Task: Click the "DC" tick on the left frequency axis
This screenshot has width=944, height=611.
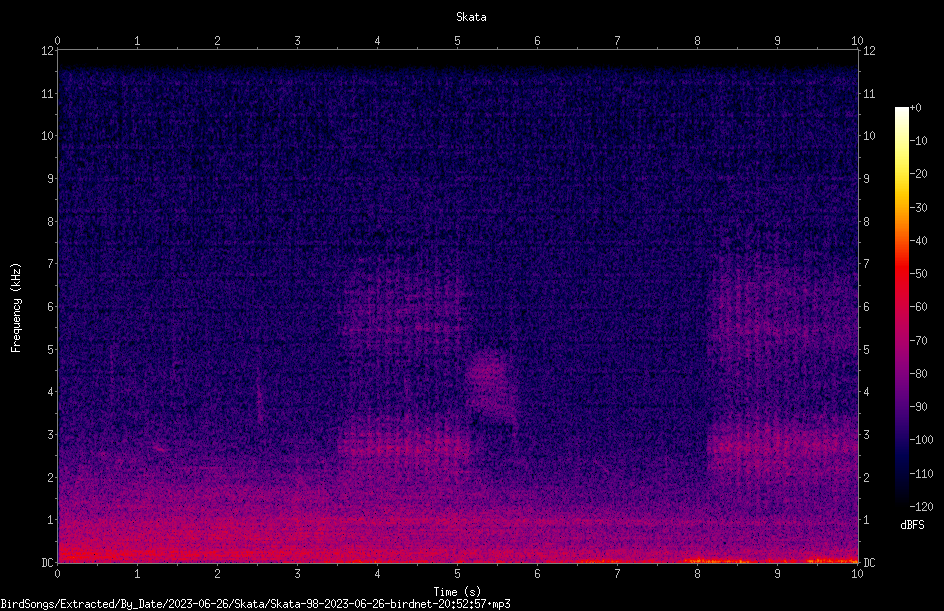Action: click(x=47, y=563)
